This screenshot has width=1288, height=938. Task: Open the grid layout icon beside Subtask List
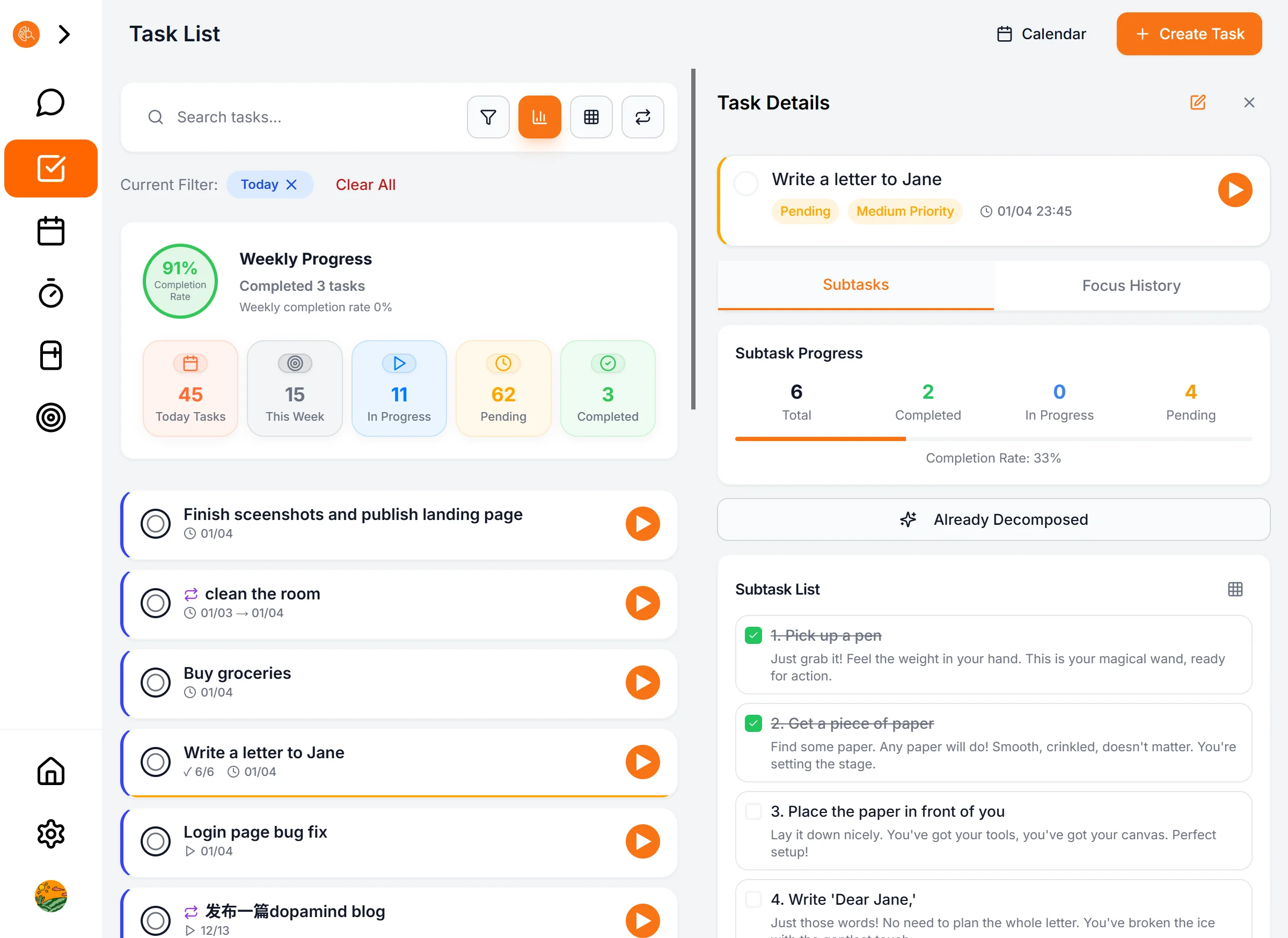(x=1236, y=589)
